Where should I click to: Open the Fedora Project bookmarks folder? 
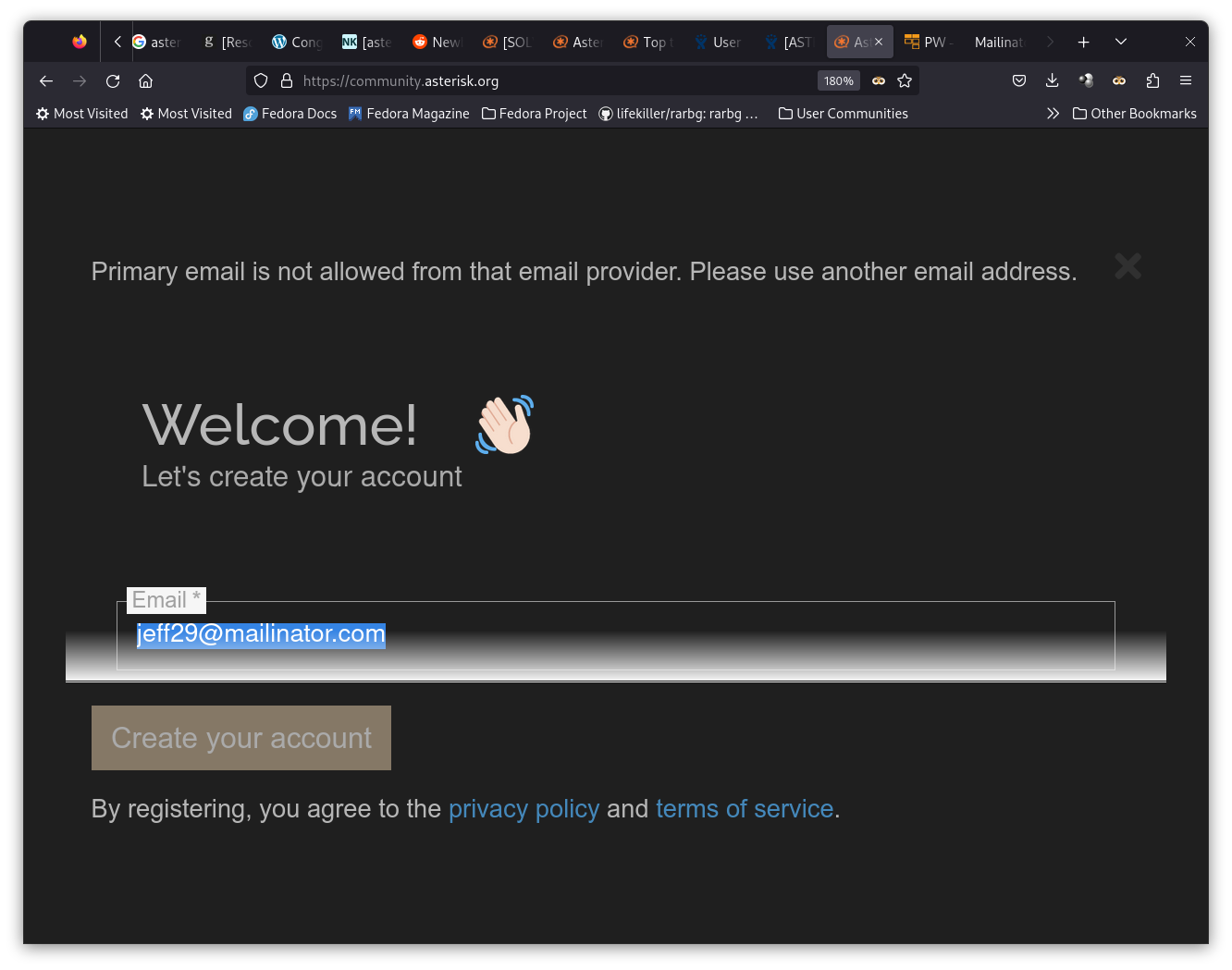pos(535,114)
